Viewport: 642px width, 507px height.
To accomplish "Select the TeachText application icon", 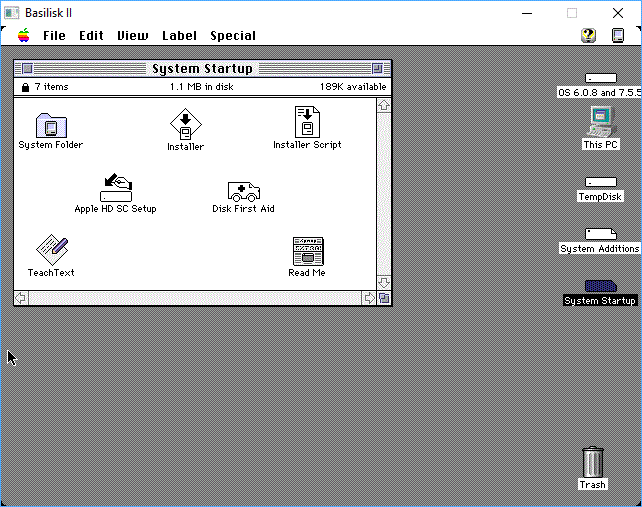I will pyautogui.click(x=52, y=249).
